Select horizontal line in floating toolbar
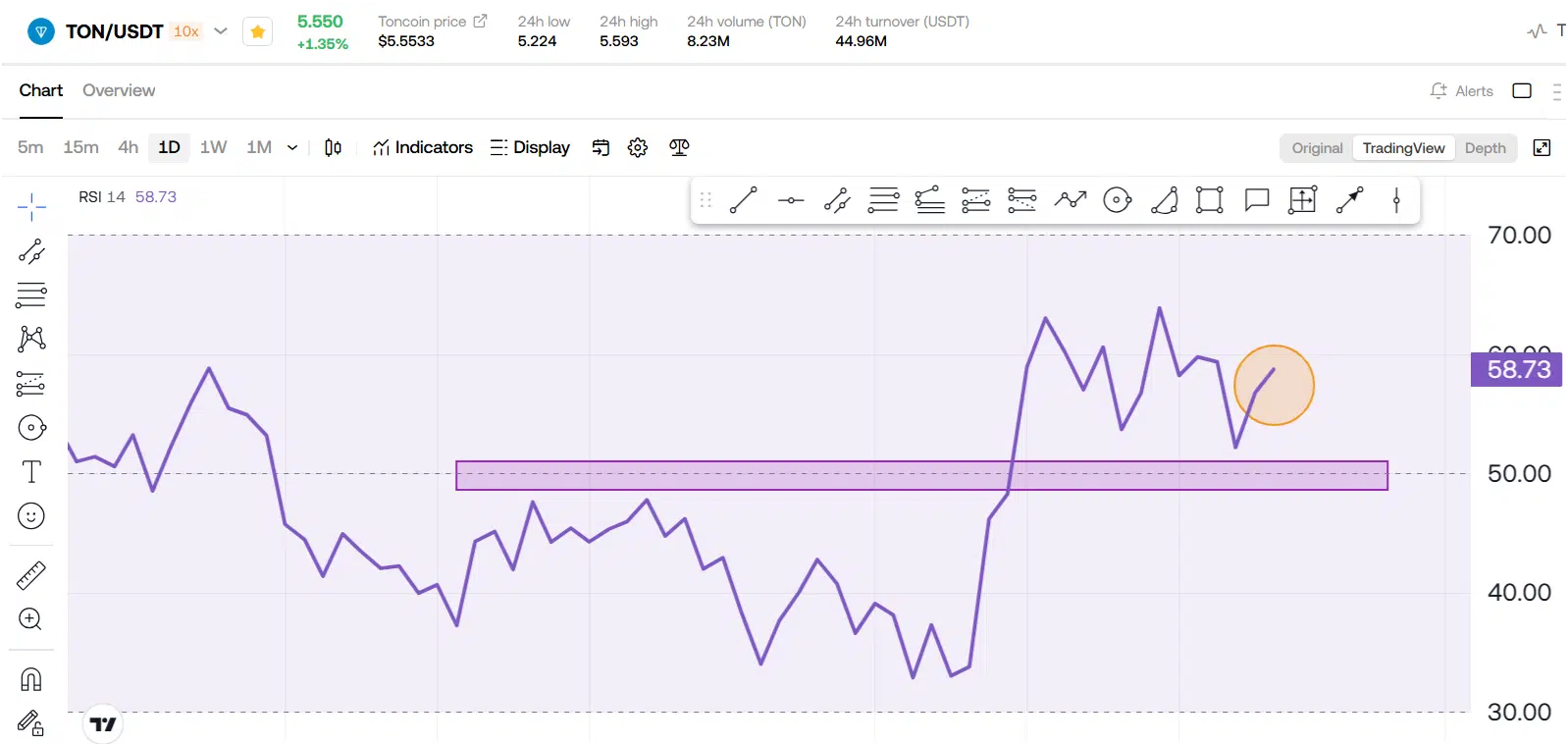Image resolution: width=1568 pixels, height=746 pixels. [791, 200]
